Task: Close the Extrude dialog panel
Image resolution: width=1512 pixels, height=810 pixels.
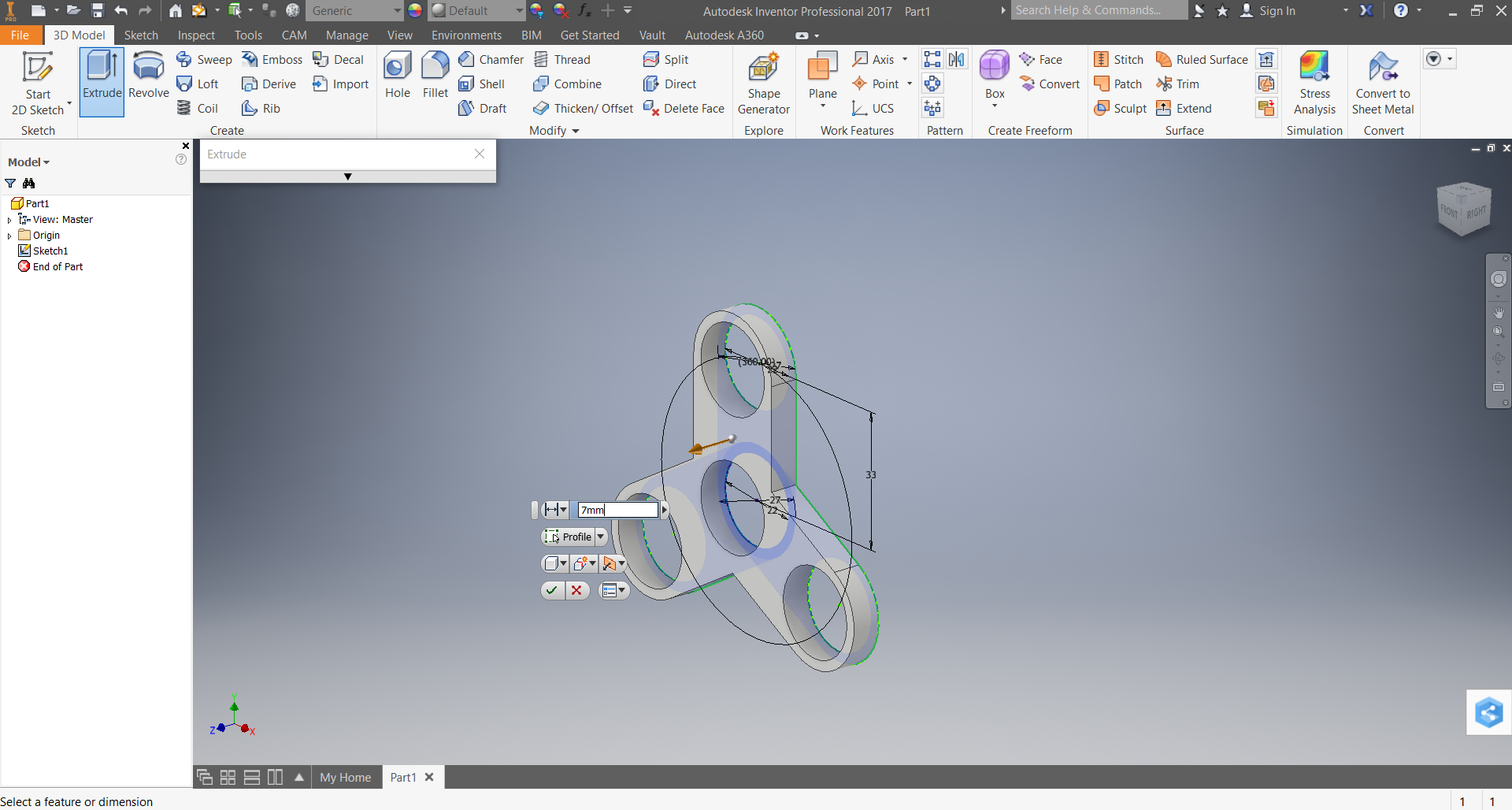Action: 480,154
